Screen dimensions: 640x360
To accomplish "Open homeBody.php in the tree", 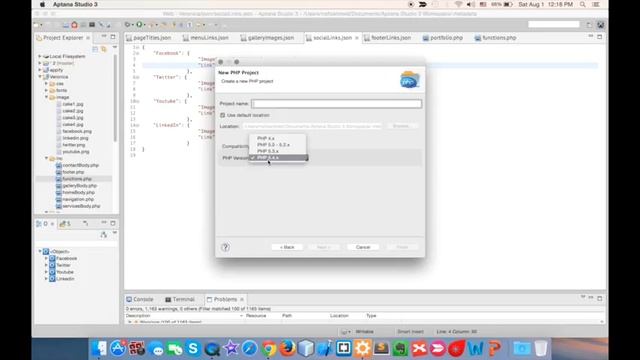I will tap(75, 192).
